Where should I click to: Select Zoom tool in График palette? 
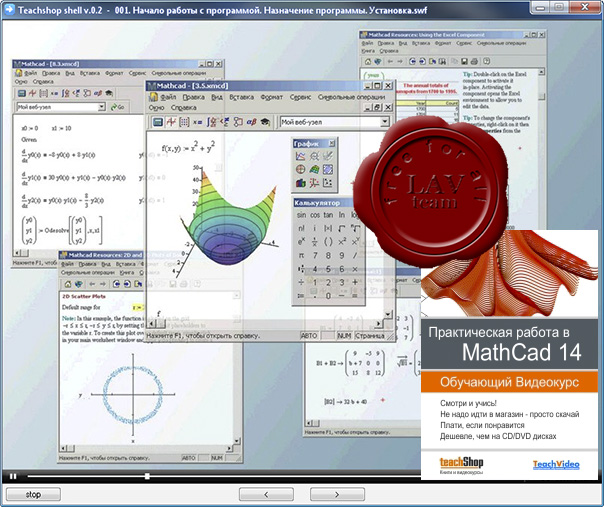(314, 156)
